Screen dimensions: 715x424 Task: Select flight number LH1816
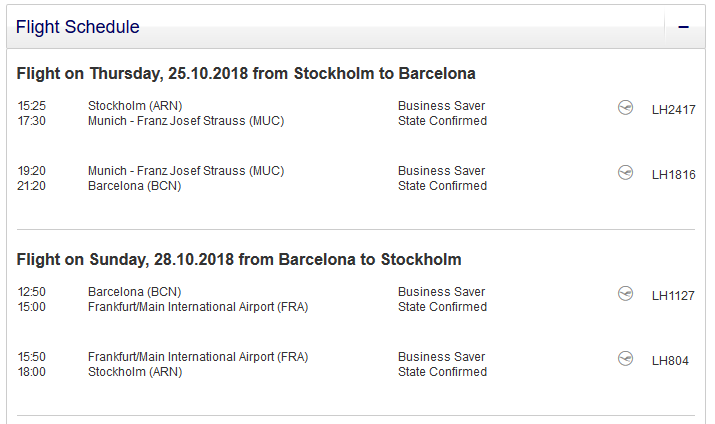click(673, 175)
